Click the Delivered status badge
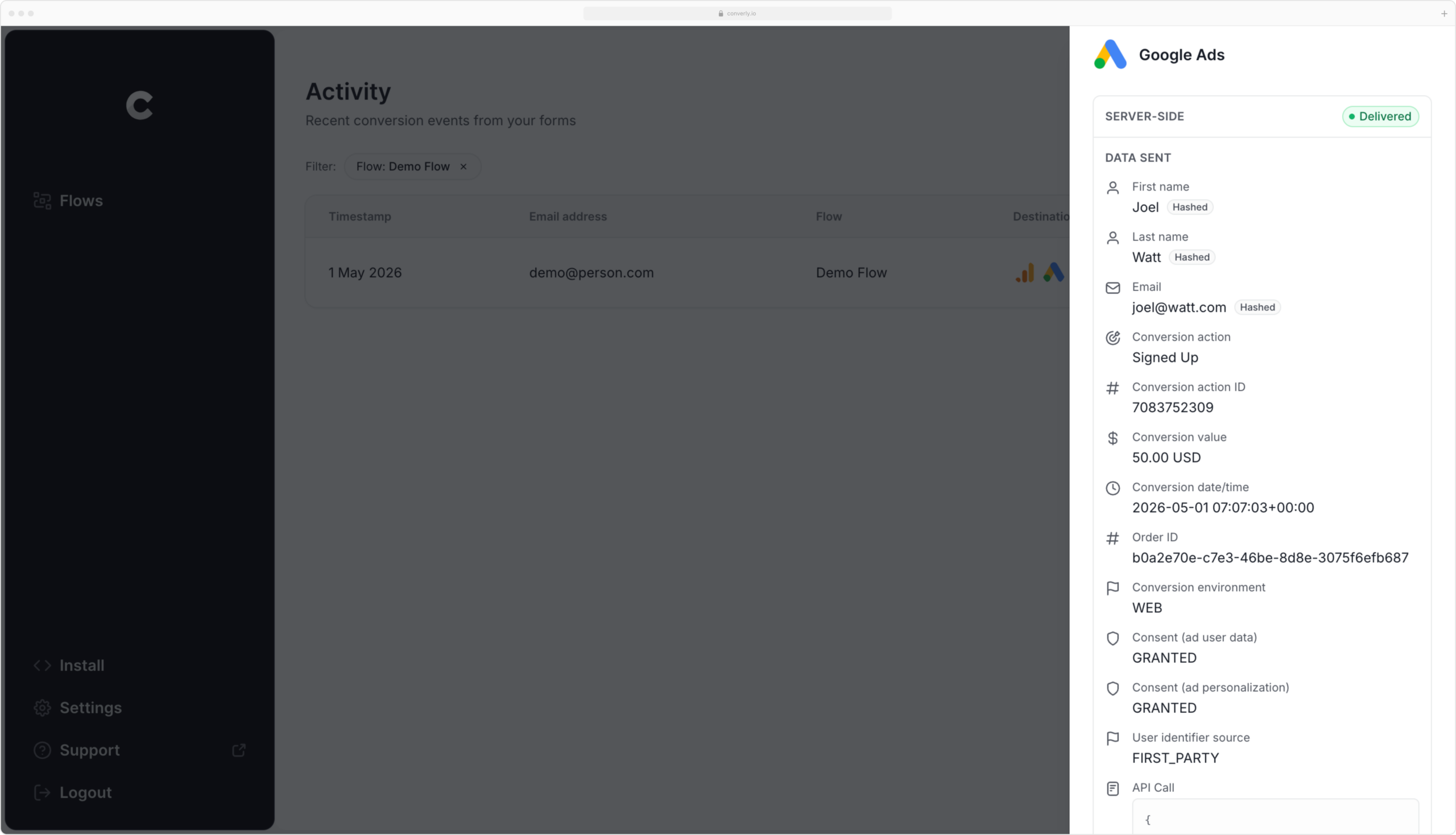1456x835 pixels. tap(1380, 117)
